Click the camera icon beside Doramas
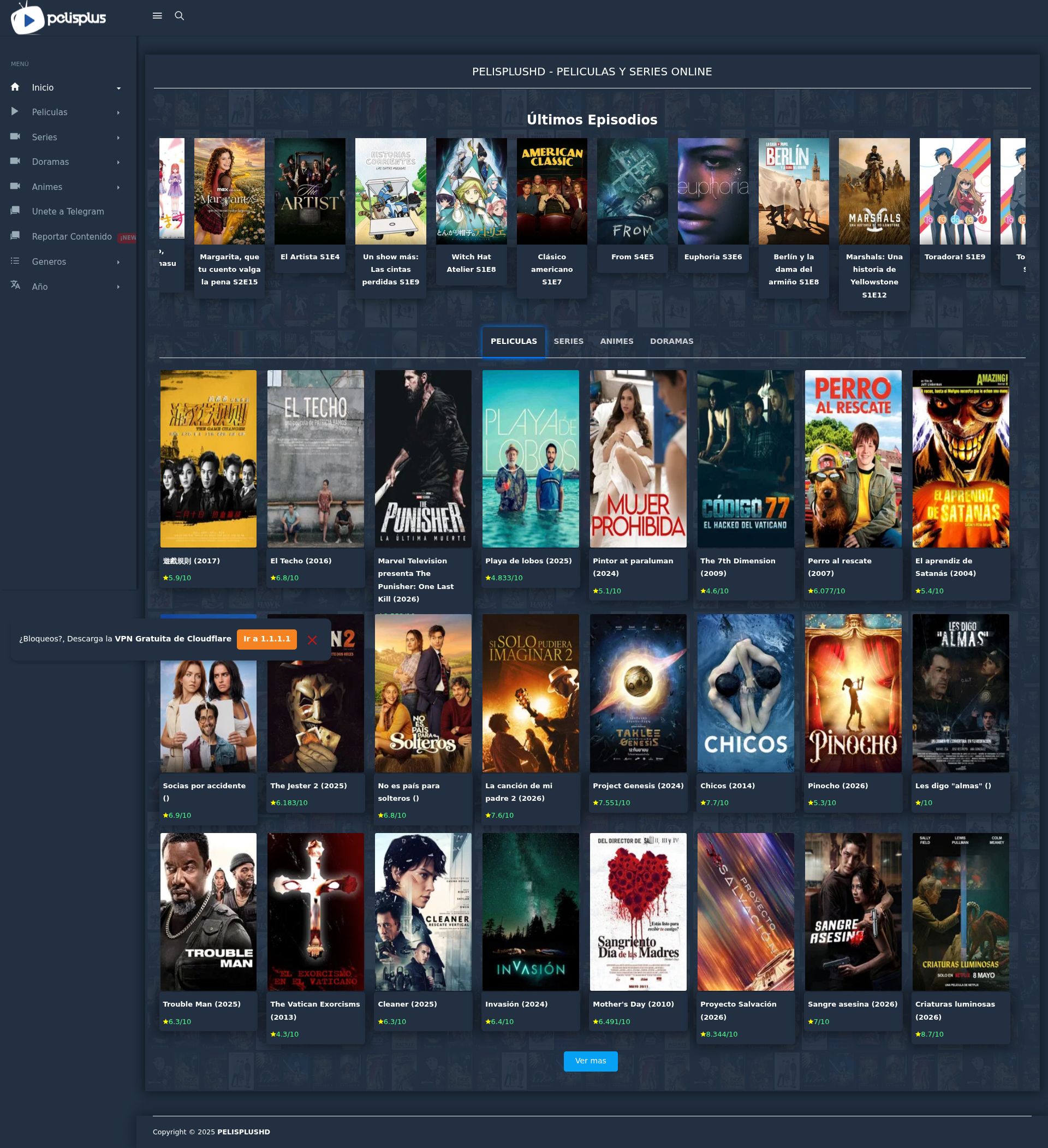Screen dimensions: 1048x1148 15,161
